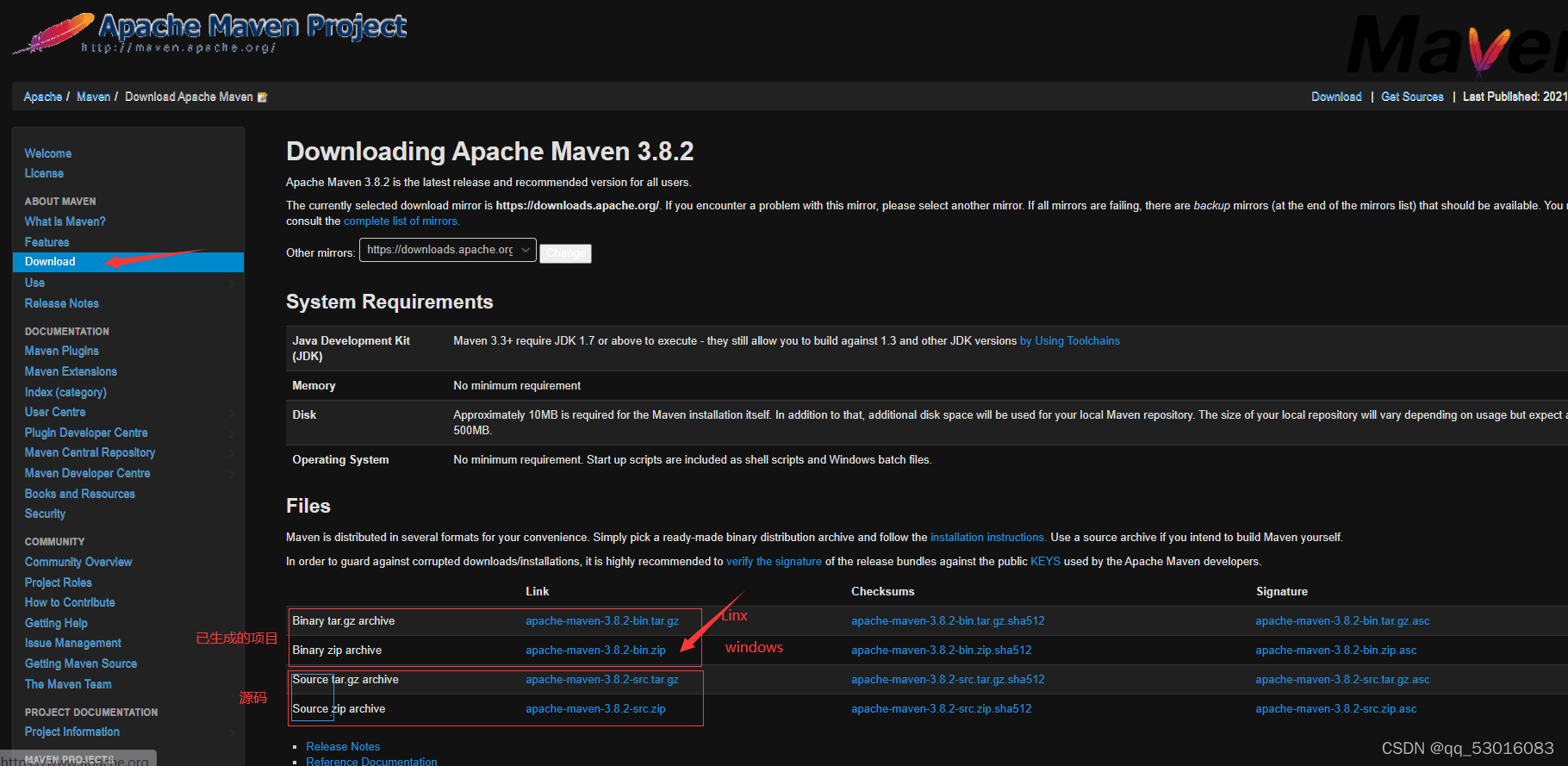Open the complete list of mirrors link

(x=401, y=221)
